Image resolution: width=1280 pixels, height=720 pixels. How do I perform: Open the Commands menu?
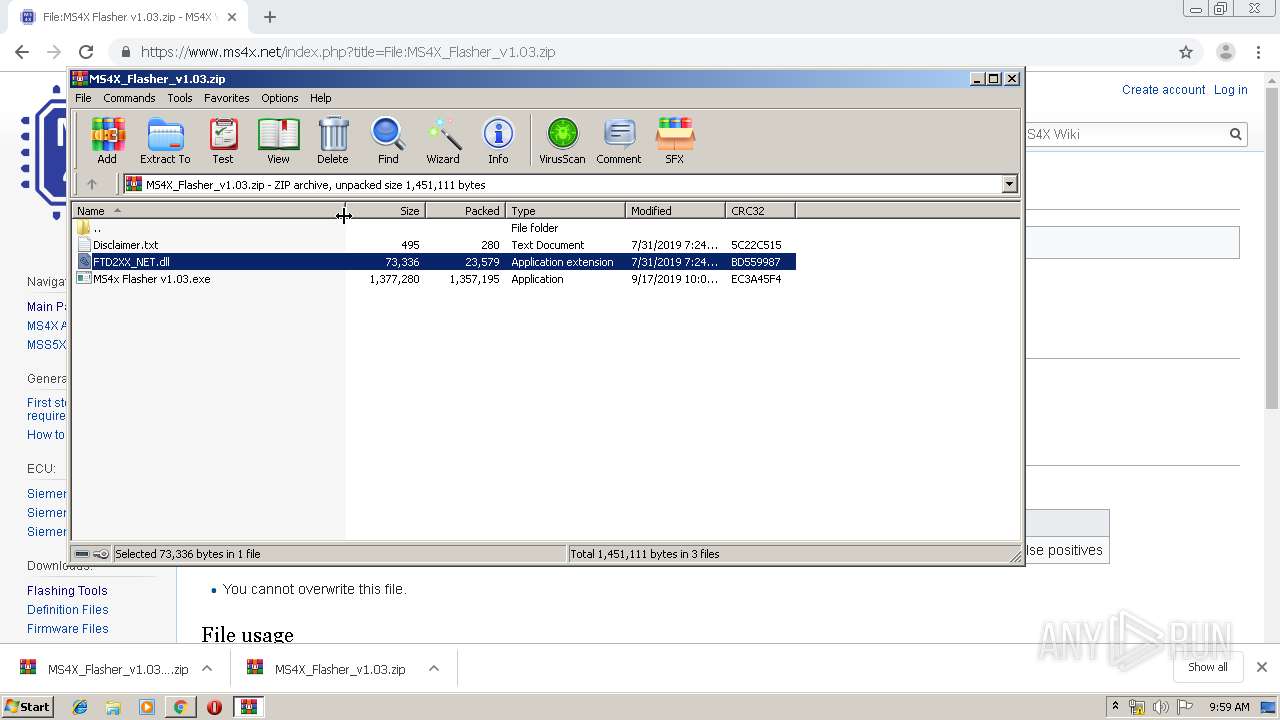coord(129,98)
